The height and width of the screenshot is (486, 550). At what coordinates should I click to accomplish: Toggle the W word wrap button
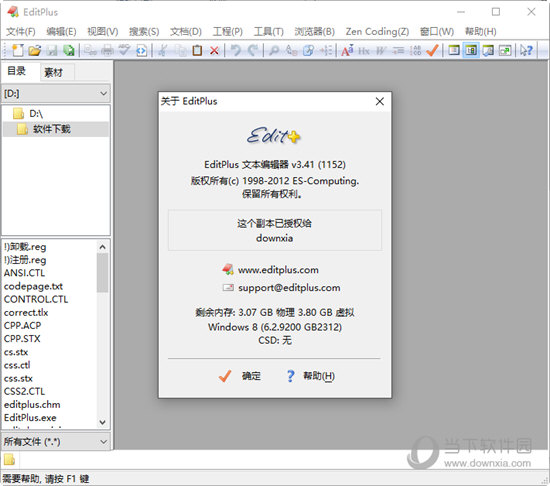click(x=381, y=50)
